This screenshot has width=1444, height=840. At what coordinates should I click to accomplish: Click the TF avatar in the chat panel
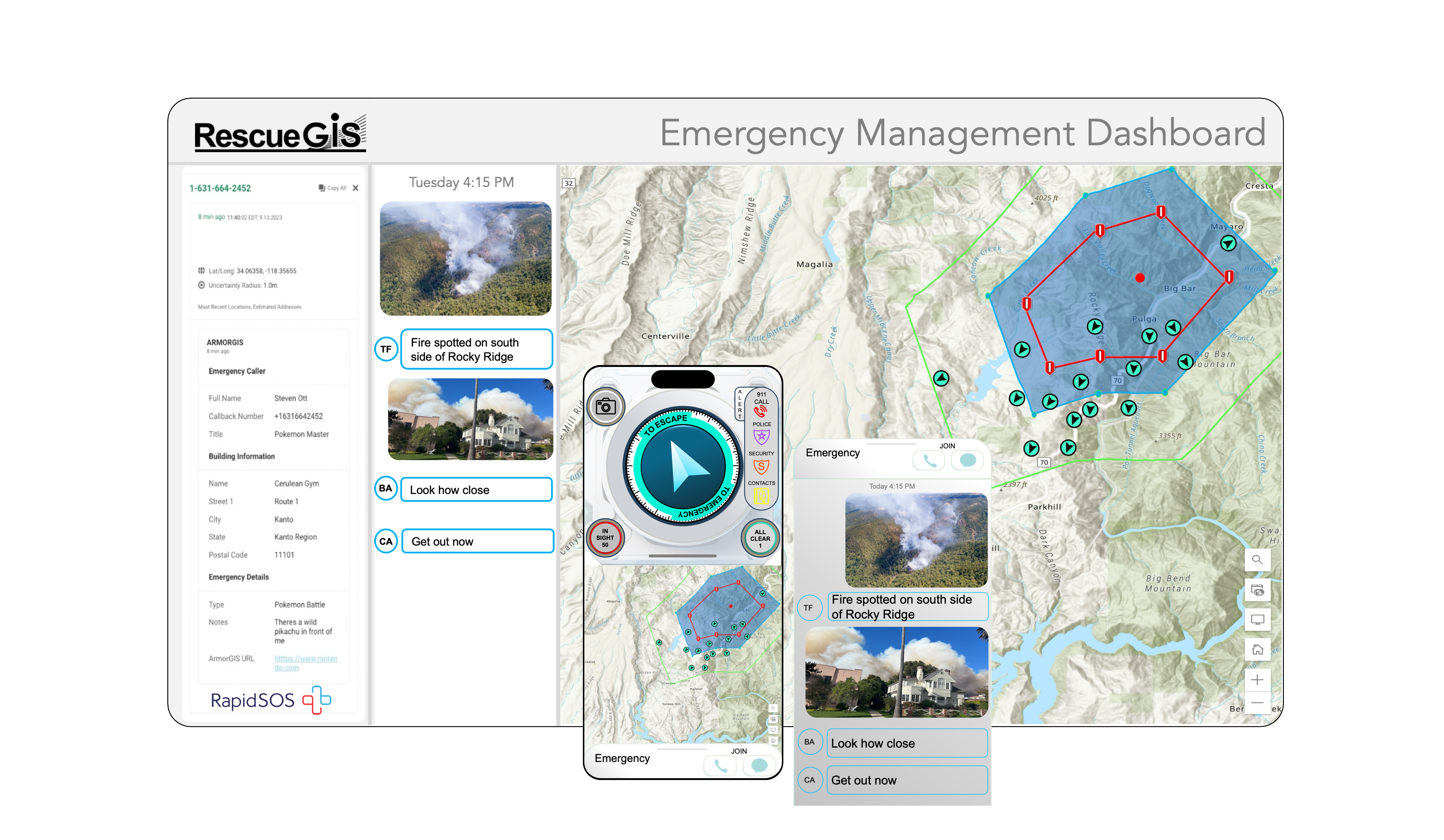809,608
